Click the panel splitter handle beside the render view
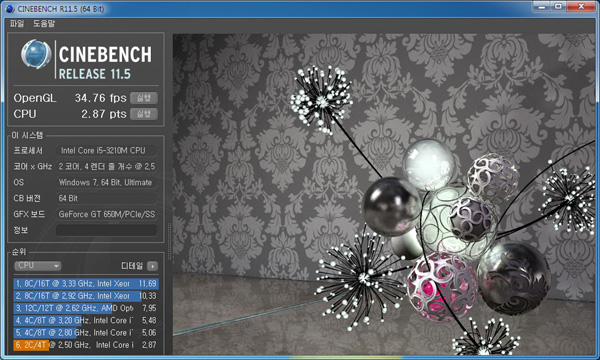 pyautogui.click(x=169, y=242)
